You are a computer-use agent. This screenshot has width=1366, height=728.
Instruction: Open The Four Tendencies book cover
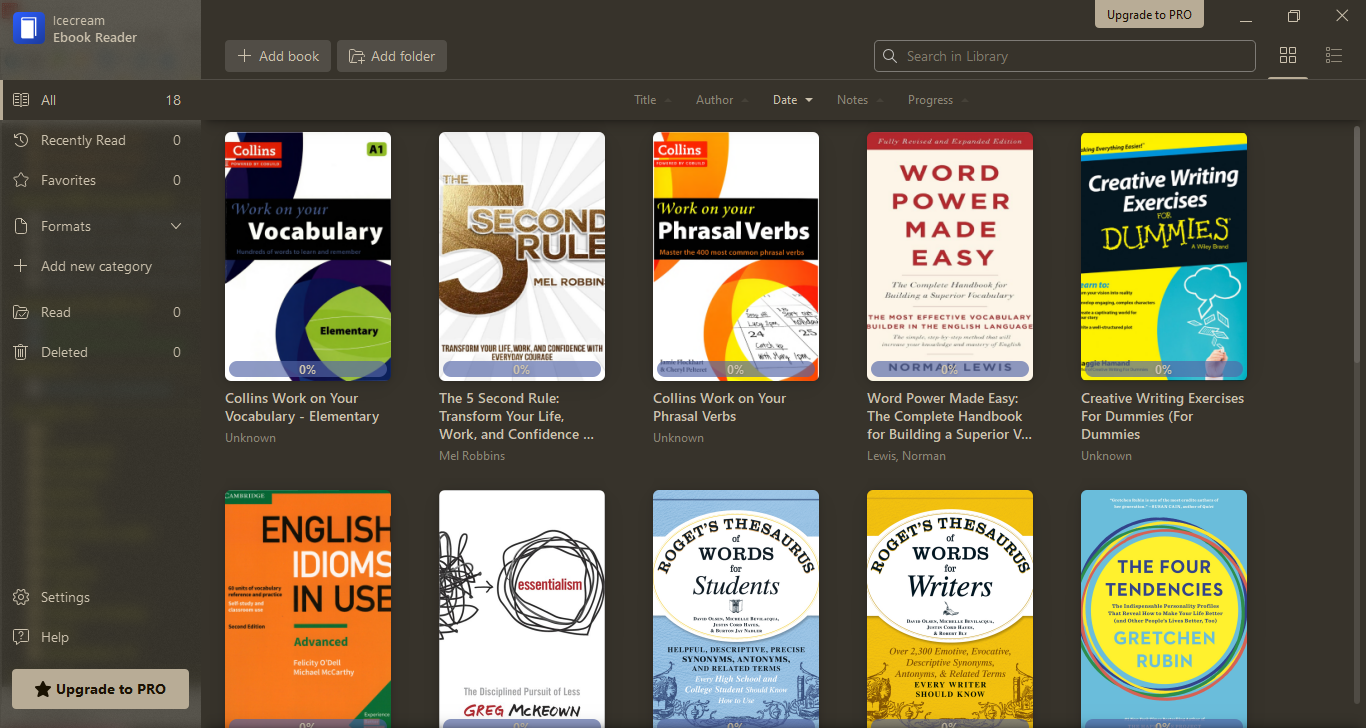click(x=1164, y=609)
